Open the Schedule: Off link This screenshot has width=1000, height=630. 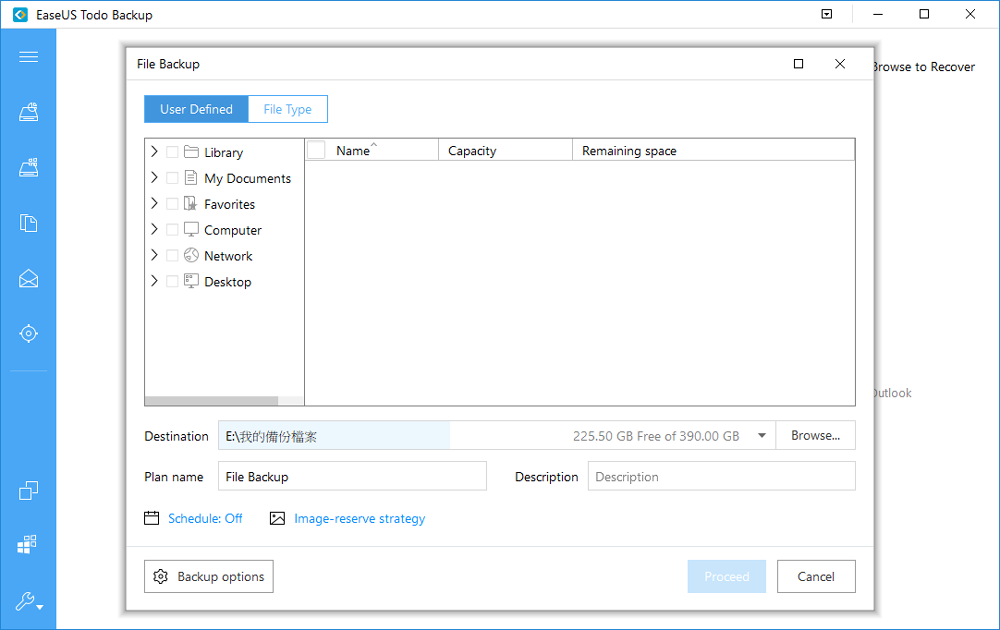204,519
